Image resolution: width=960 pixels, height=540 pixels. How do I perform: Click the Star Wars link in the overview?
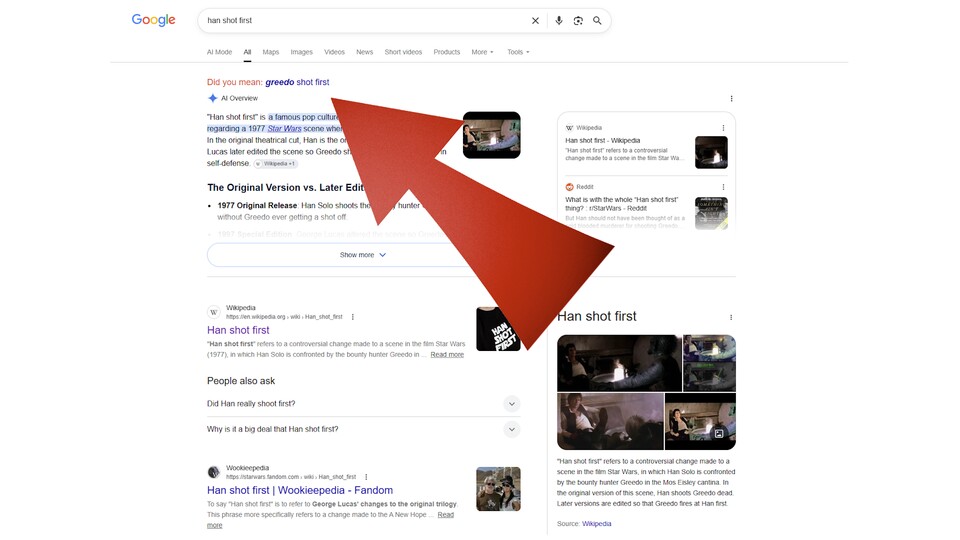tap(284, 129)
